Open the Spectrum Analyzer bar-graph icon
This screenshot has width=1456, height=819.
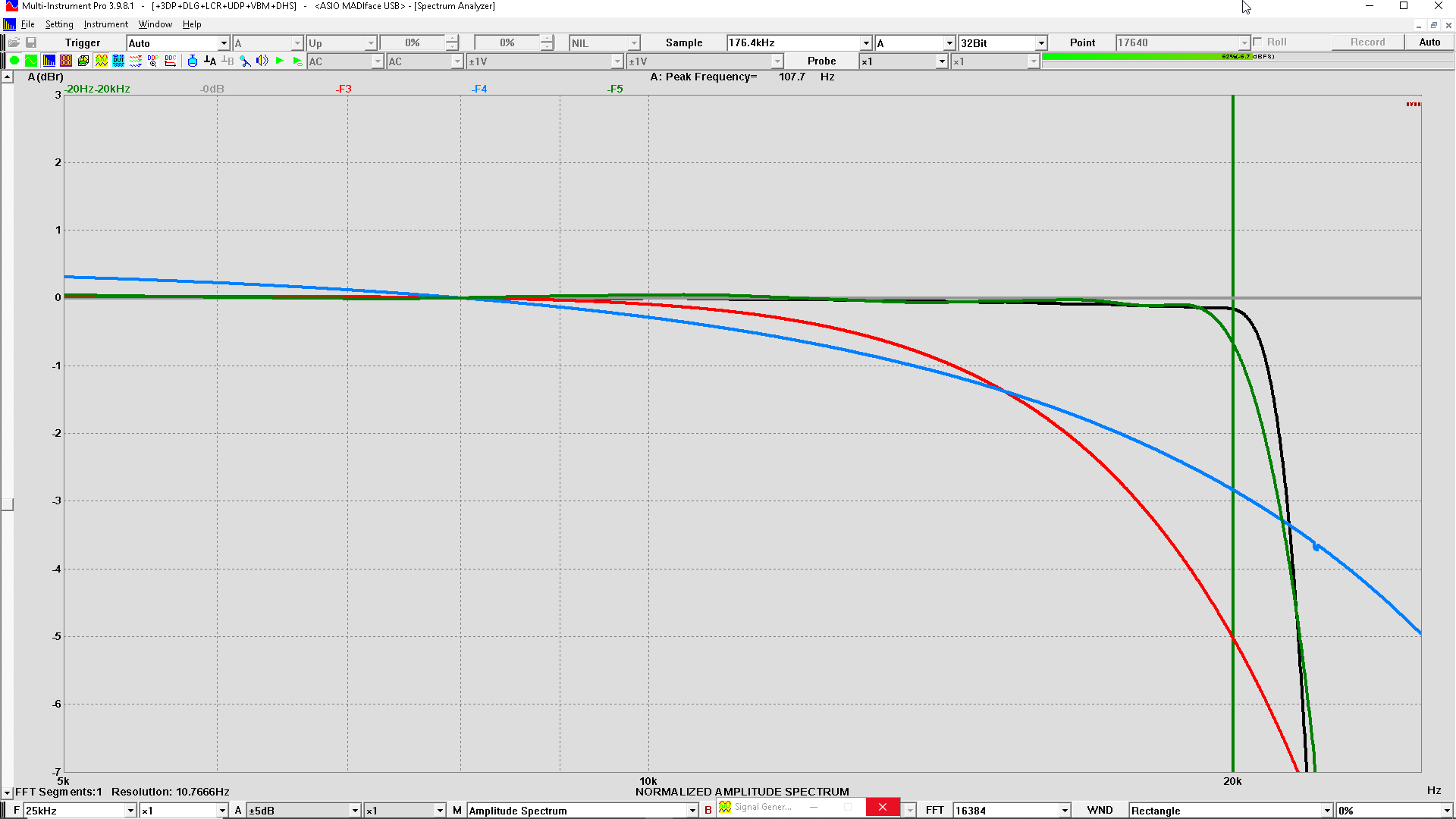(49, 61)
